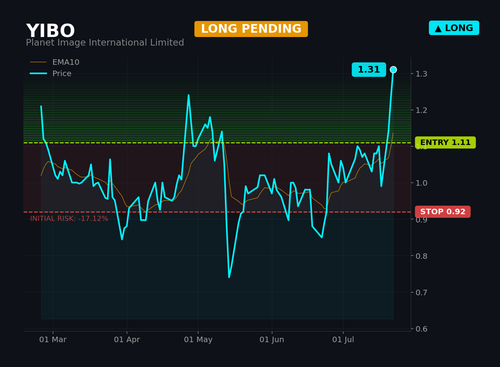The image size is (500, 367).
Task: Click the YIBO ticker symbol
Action: (x=50, y=31)
